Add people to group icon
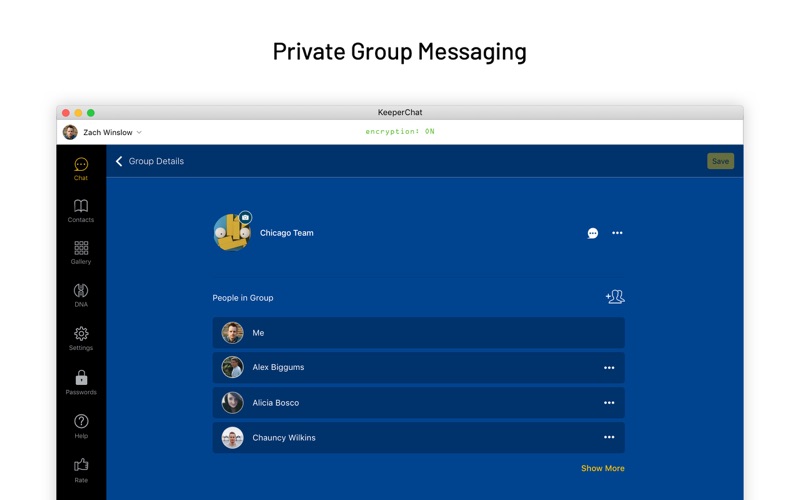Image resolution: width=800 pixels, height=500 pixels. coord(615,297)
